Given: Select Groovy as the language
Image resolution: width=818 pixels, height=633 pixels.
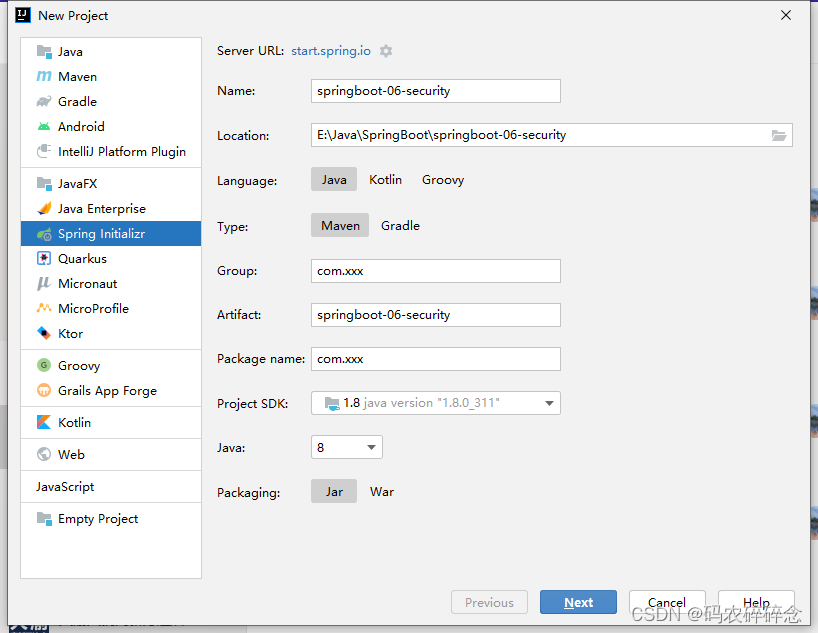Looking at the screenshot, I should pos(443,180).
